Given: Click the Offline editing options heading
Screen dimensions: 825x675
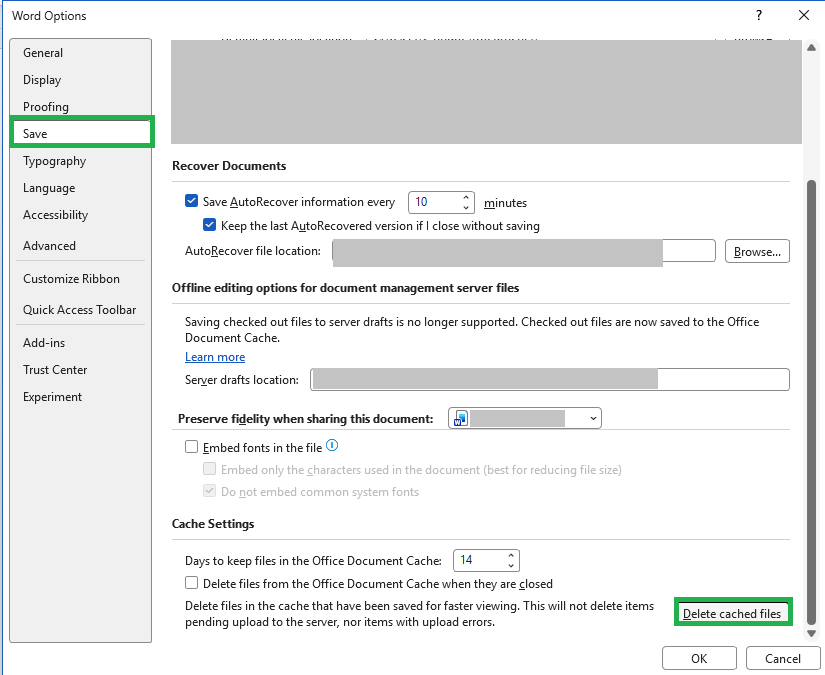Looking at the screenshot, I should (346, 288).
